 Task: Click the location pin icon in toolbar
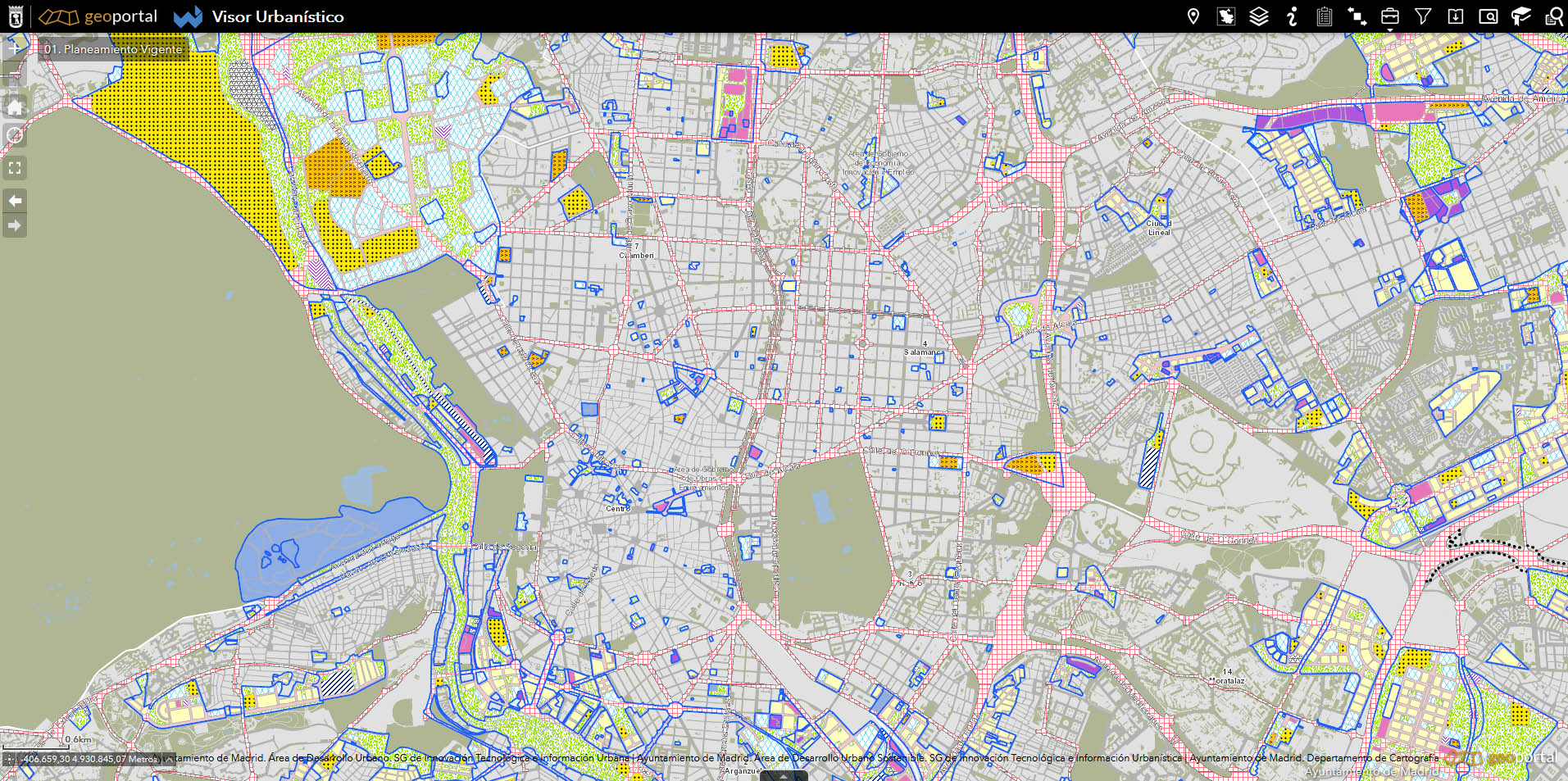click(x=1193, y=16)
